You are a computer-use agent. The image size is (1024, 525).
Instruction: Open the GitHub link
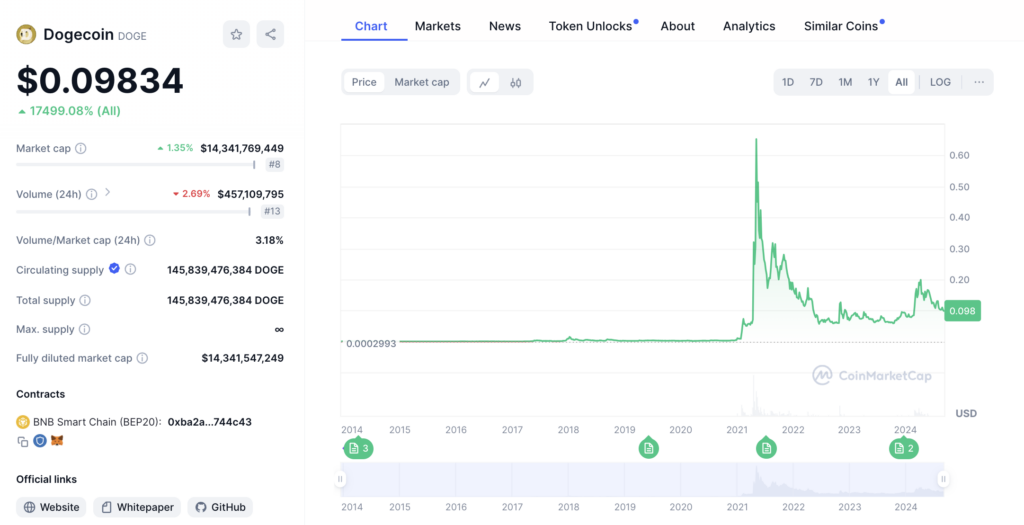[220, 507]
